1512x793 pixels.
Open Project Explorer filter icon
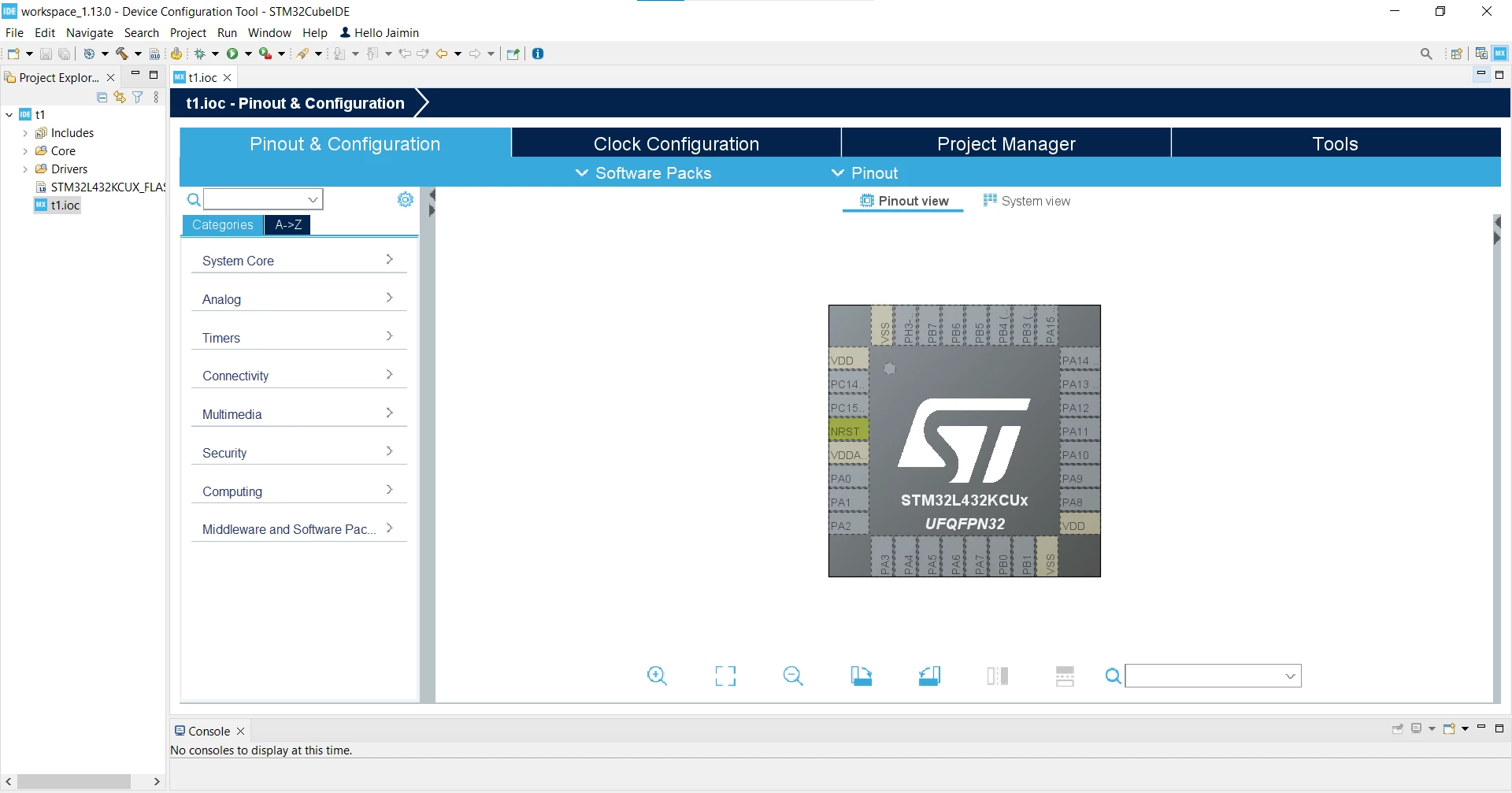click(138, 97)
